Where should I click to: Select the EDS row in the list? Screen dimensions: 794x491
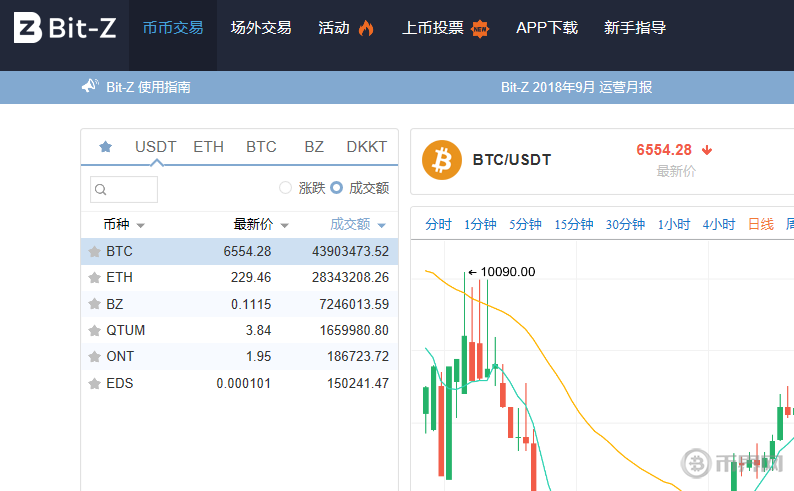click(x=240, y=383)
